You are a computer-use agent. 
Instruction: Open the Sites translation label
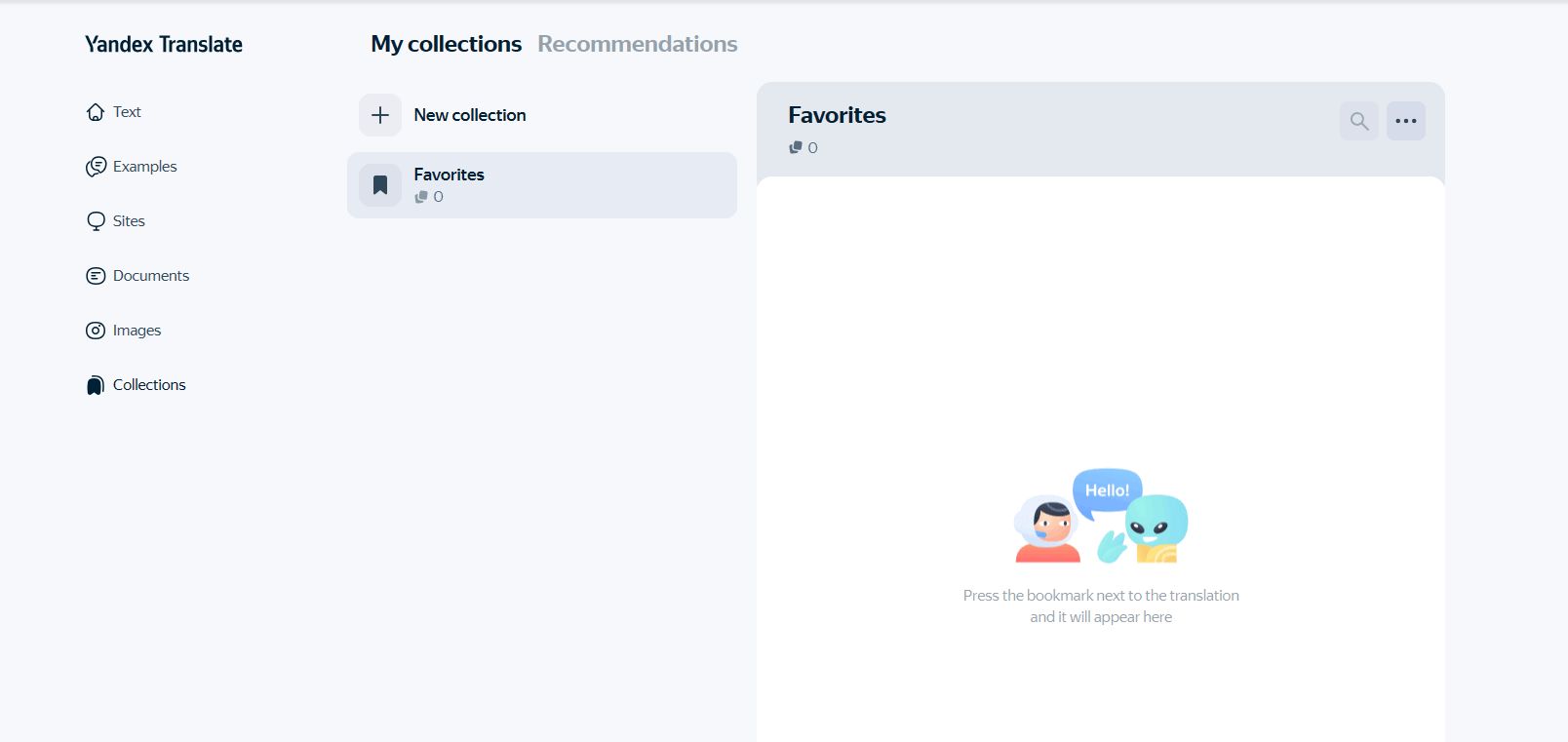(129, 221)
